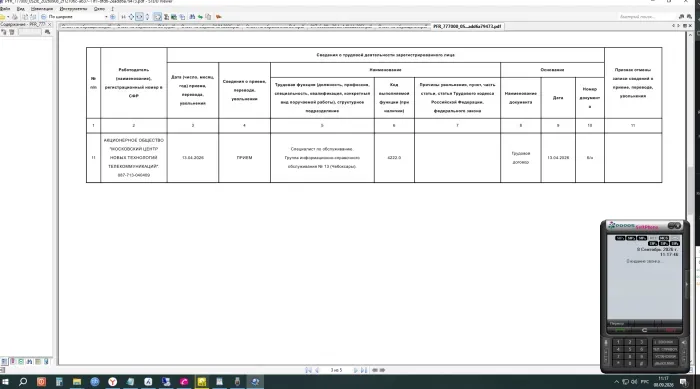Screen dimensions: 700x389
Task: Click the orange icon at toolbar end
Action: [x=219, y=17]
